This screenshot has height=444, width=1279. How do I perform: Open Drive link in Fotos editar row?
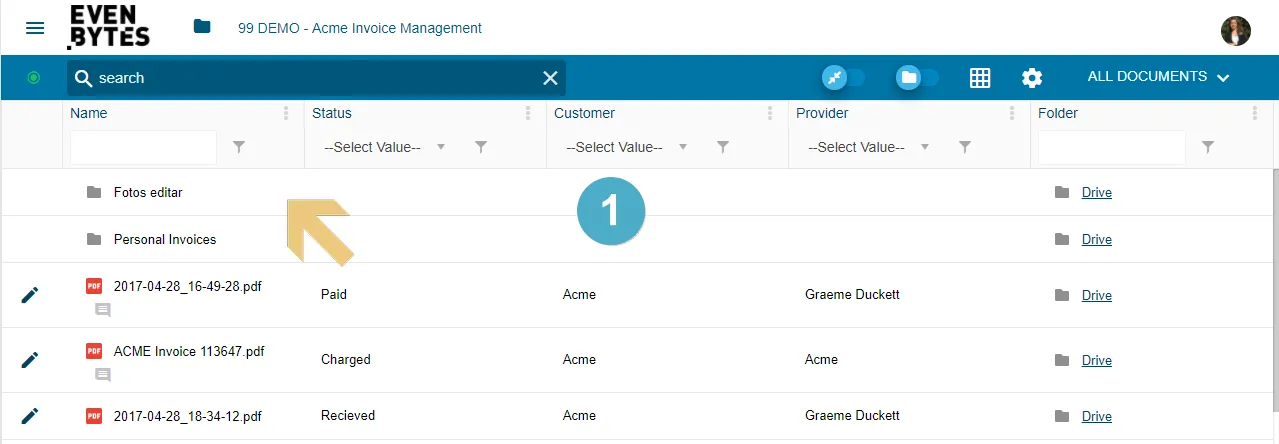[1097, 192]
